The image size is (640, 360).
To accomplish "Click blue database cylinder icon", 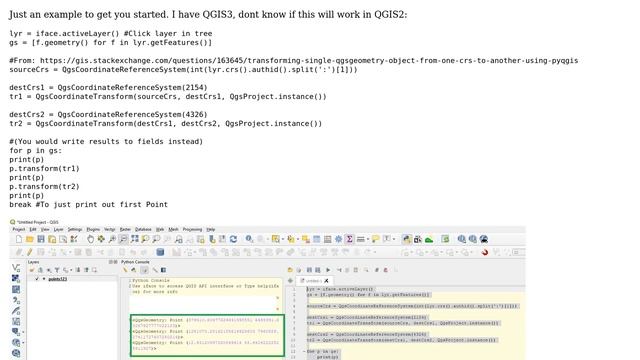I will pos(160,252).
